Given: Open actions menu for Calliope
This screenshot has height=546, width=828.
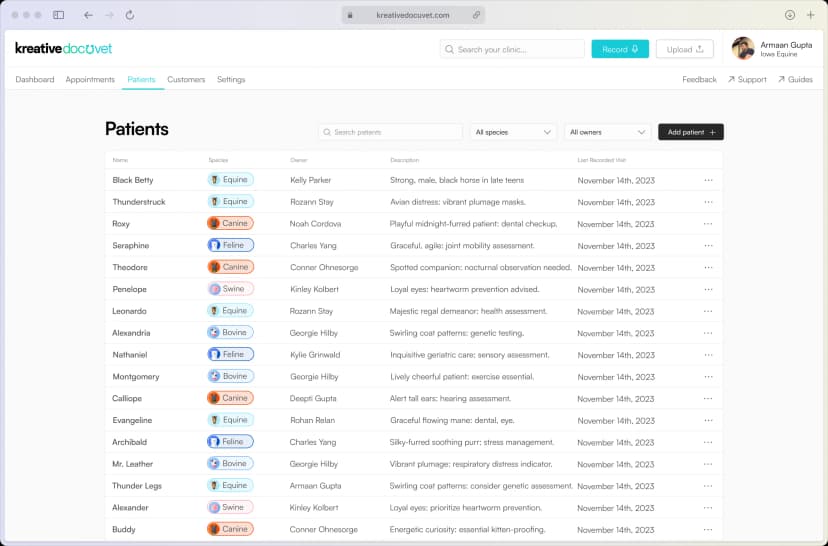Looking at the screenshot, I should 708,398.
